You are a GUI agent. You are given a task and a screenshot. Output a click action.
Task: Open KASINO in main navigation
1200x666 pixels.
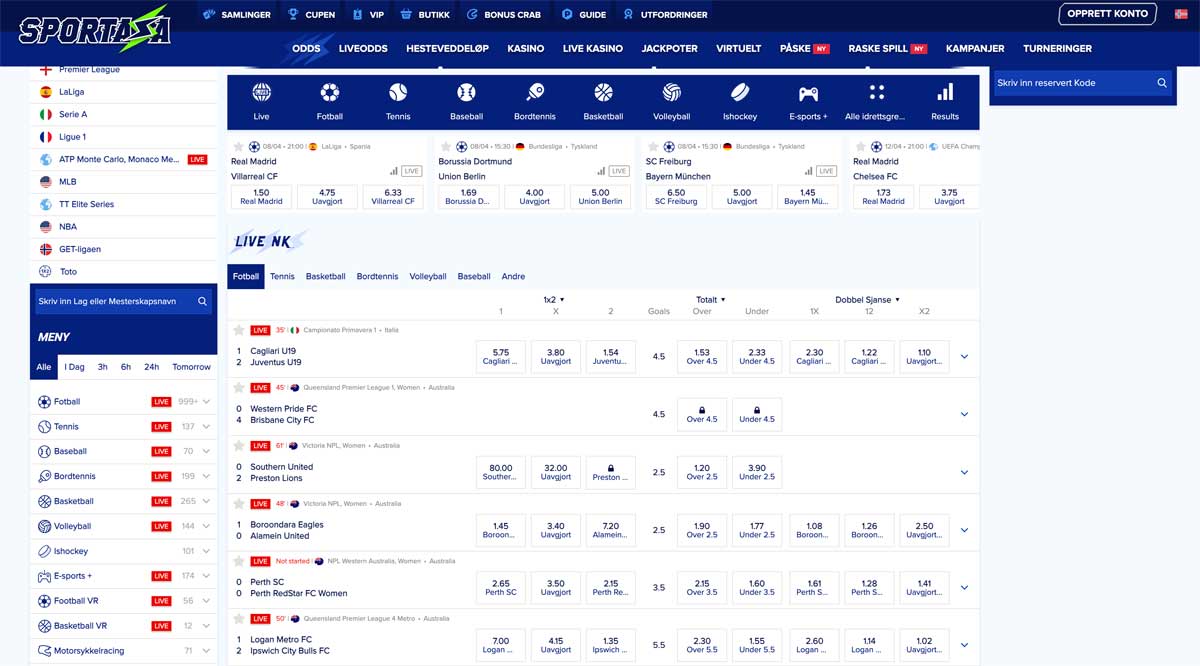pyautogui.click(x=526, y=48)
